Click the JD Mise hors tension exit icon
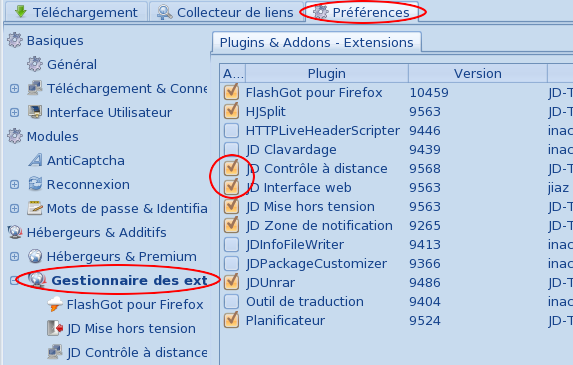Screen dimensions: 573x365 [55, 328]
